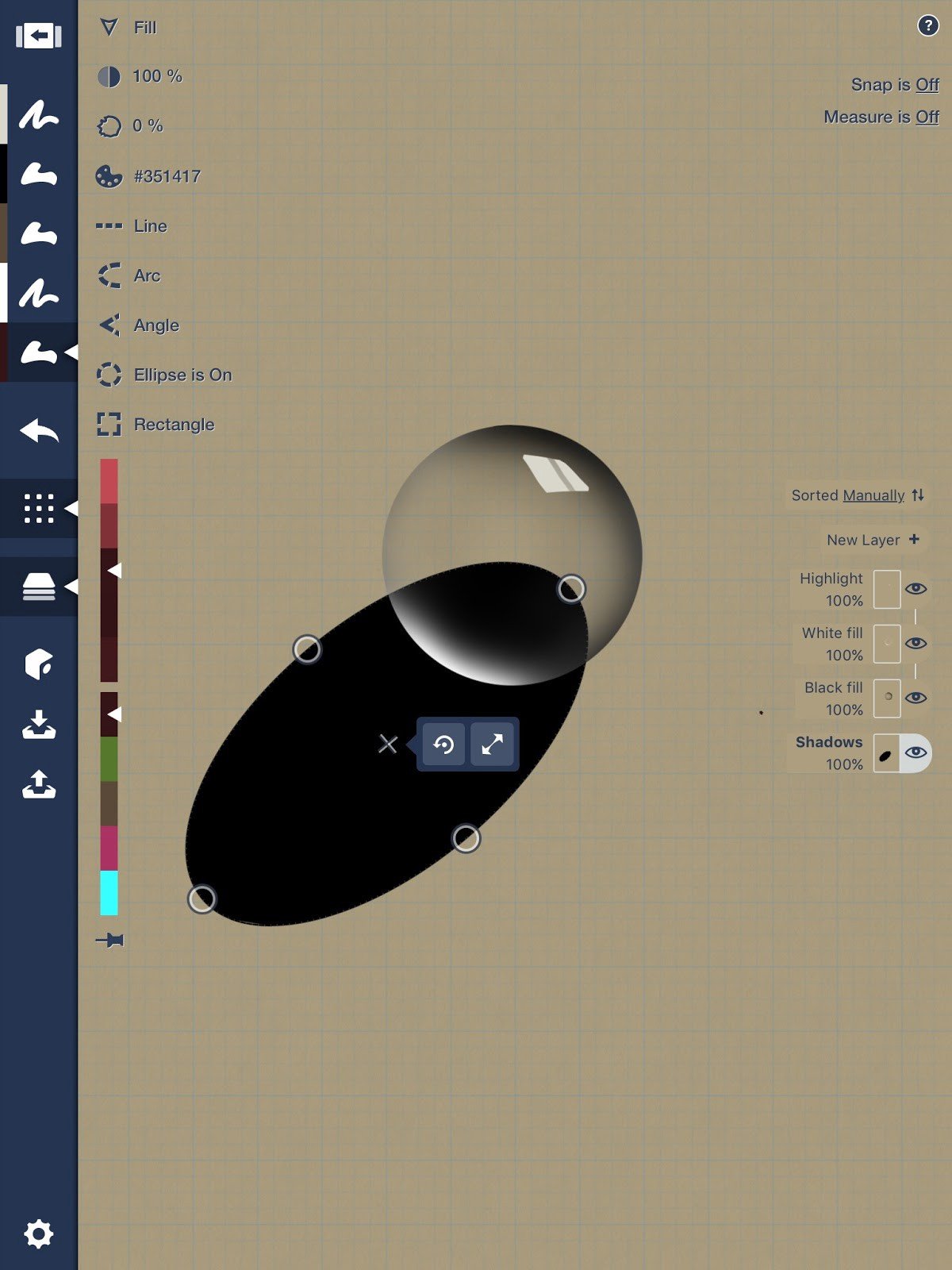Pick the bright red color swatch
The height and width of the screenshot is (1270, 952).
pos(109,481)
